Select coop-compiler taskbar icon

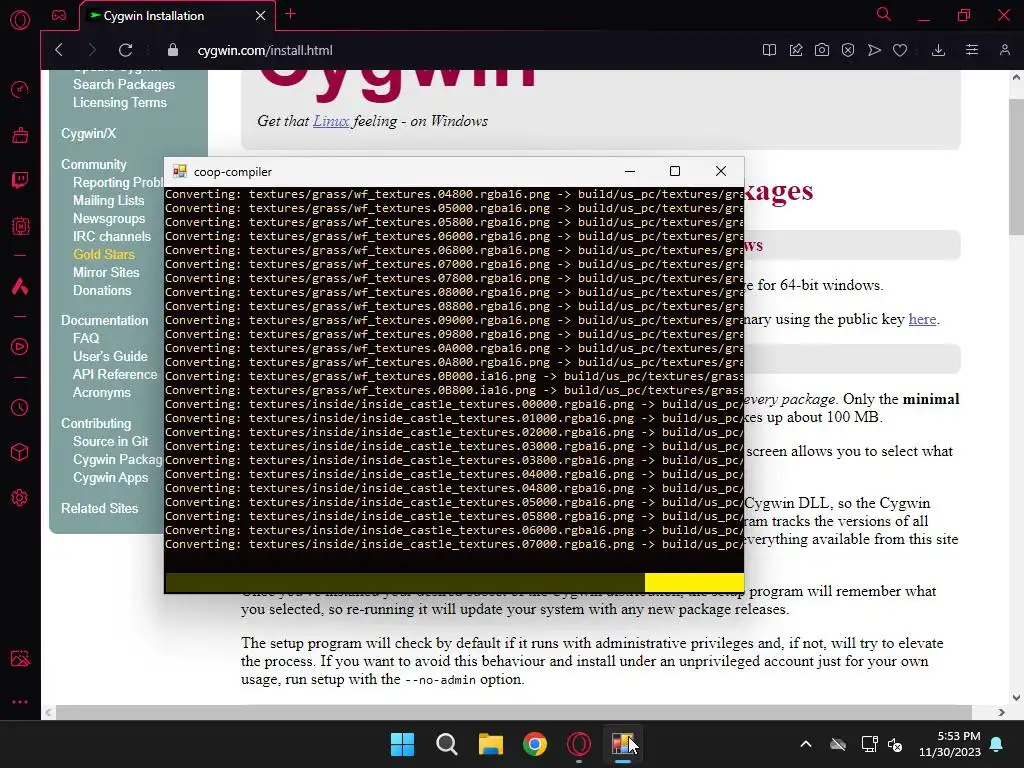(x=623, y=744)
